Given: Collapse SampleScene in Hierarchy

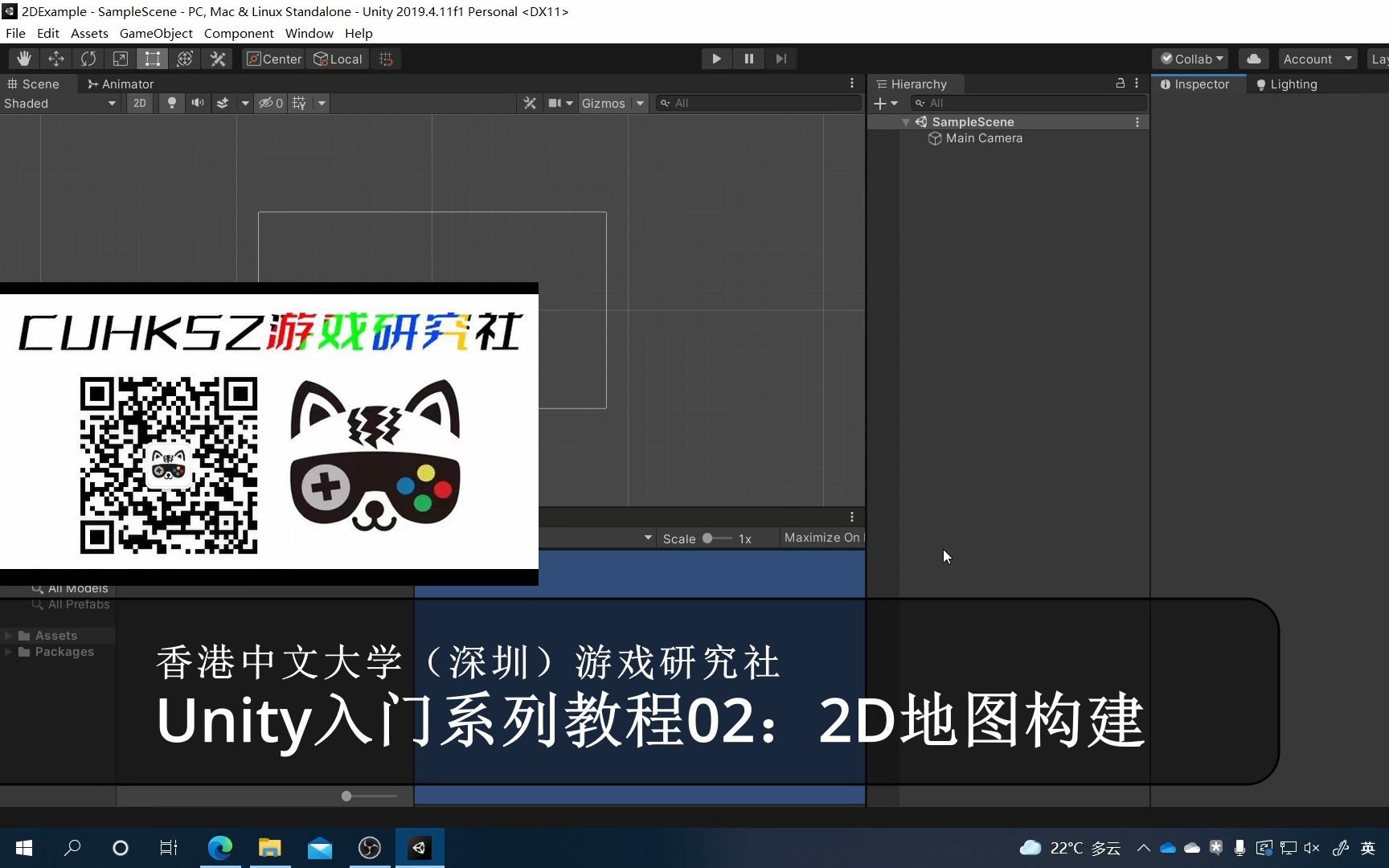Looking at the screenshot, I should coord(906,122).
